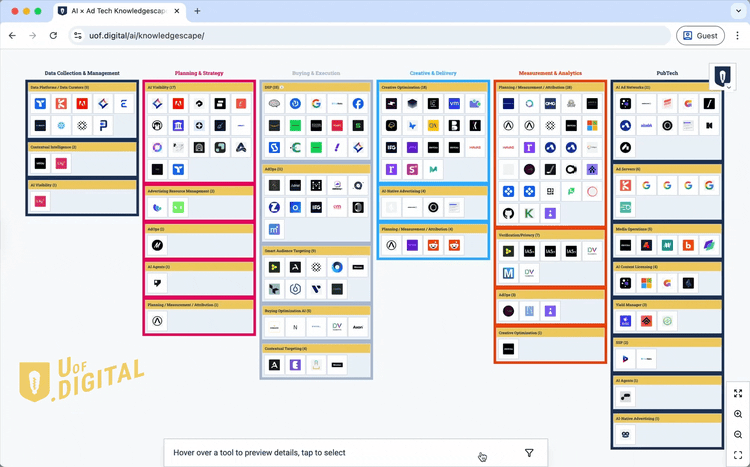Screen dimensions: 750x467
Task: Select the tool in PubTech AI-Native Advertising group
Action: 625,434
